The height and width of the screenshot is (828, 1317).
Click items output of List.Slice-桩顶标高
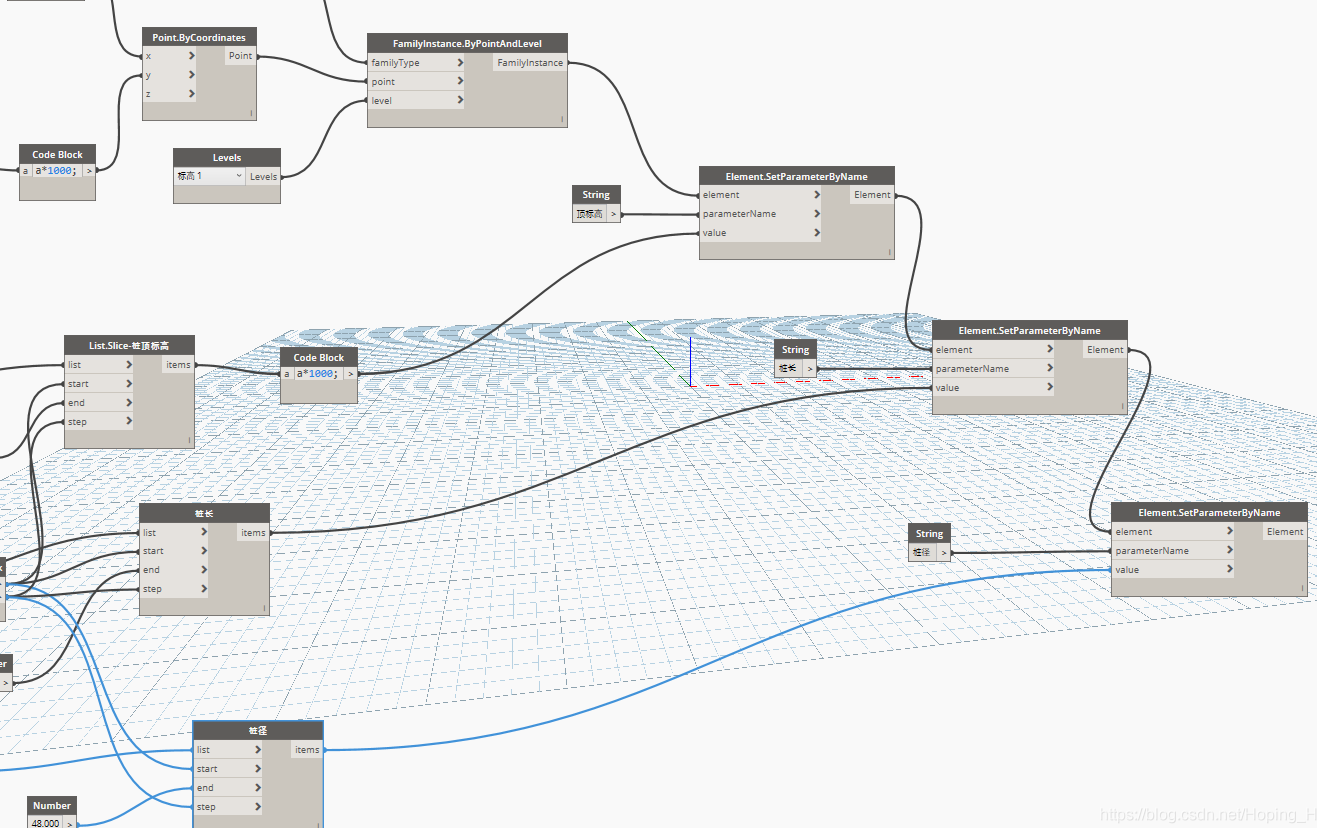pyautogui.click(x=178, y=365)
